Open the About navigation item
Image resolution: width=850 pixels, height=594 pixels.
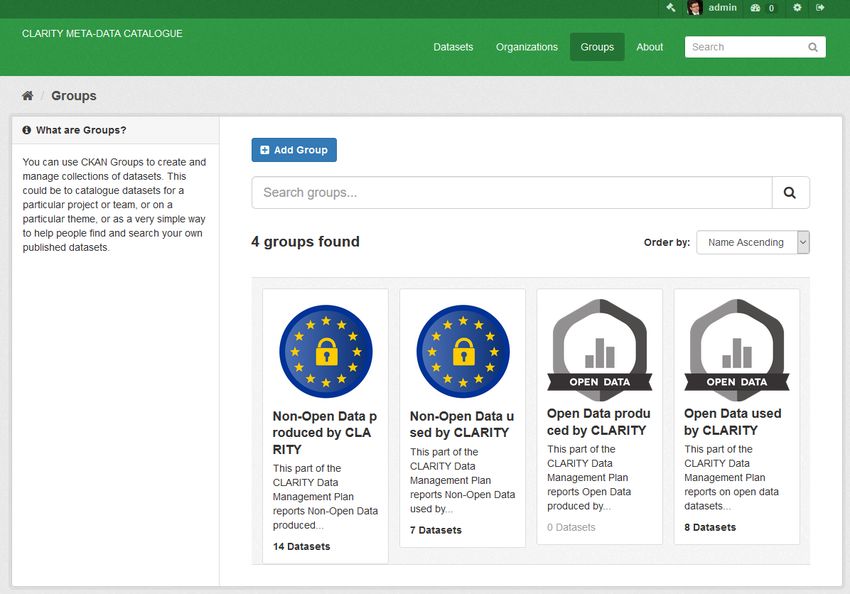click(650, 47)
